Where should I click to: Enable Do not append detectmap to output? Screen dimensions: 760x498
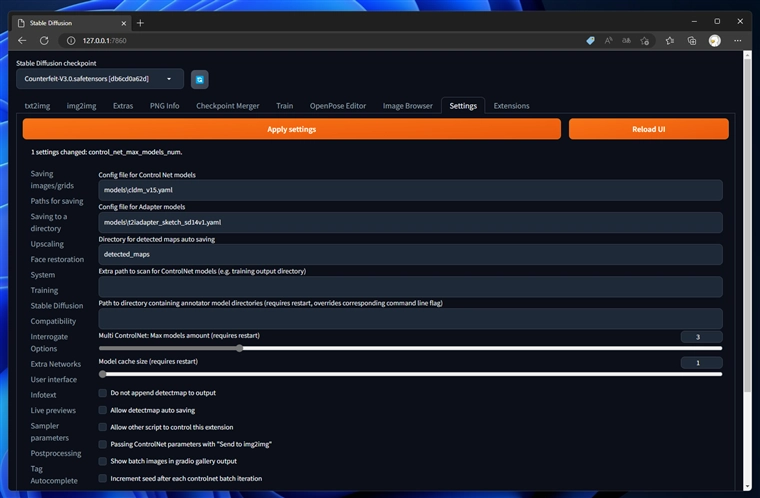[102, 393]
